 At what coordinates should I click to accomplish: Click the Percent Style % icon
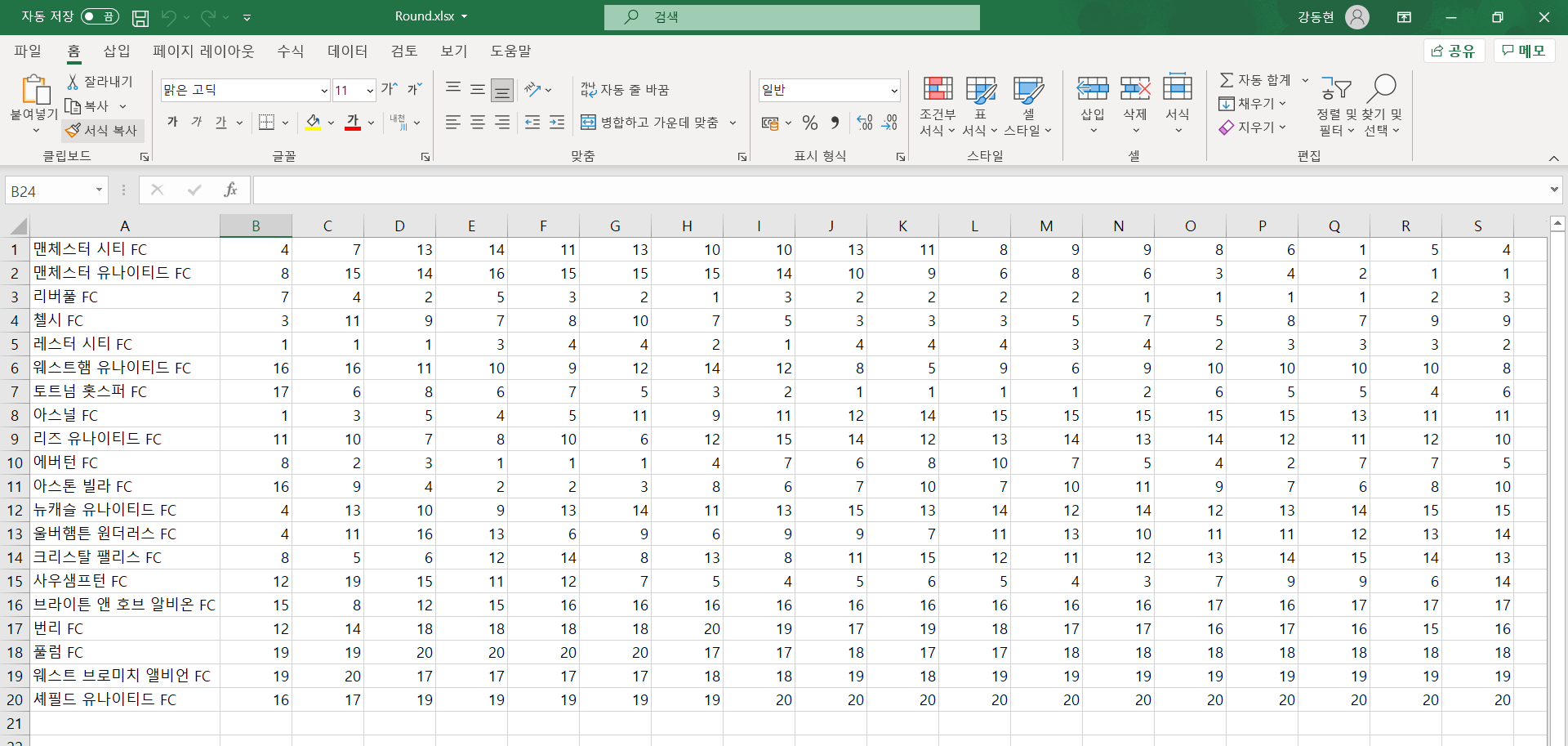point(810,123)
